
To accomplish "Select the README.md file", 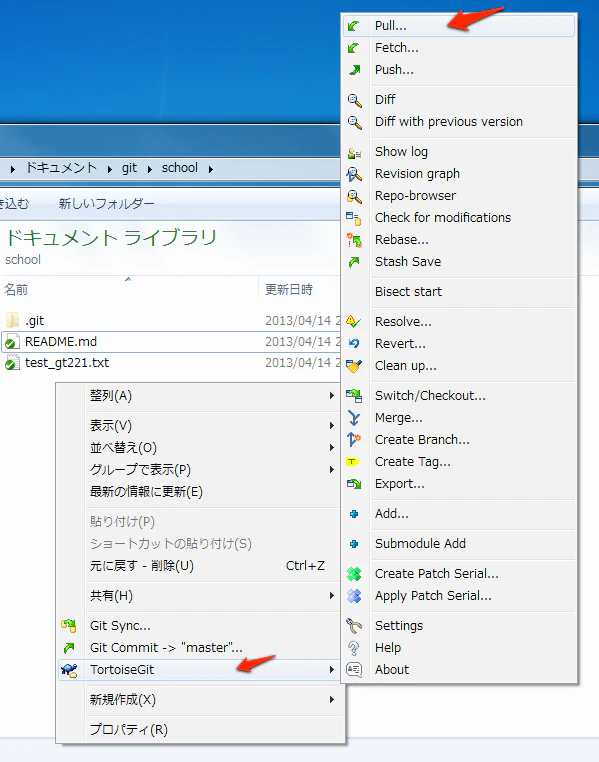I will pos(170,342).
